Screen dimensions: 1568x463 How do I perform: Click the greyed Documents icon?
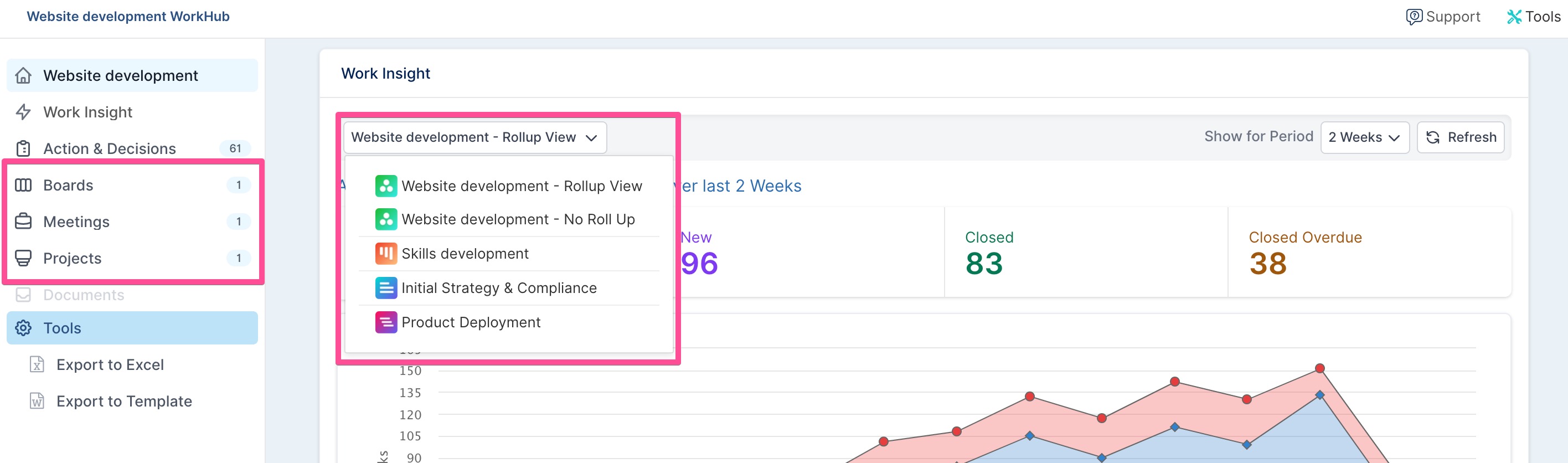point(23,295)
